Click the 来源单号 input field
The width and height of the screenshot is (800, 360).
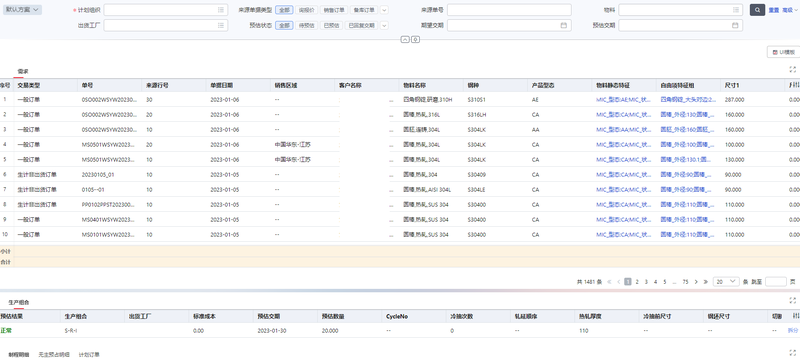tap(509, 10)
